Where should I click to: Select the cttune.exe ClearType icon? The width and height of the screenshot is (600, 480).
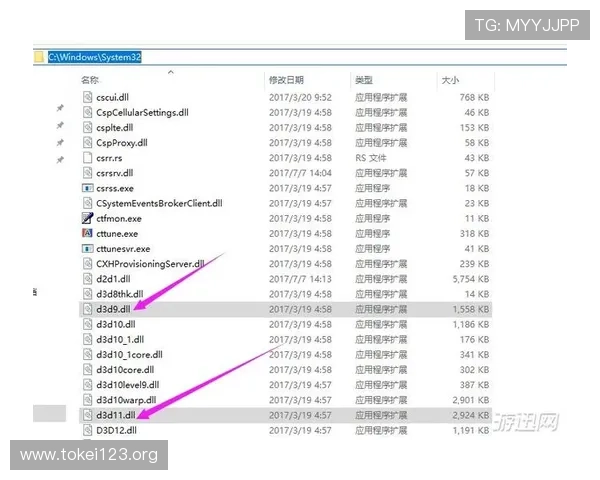[x=88, y=233]
